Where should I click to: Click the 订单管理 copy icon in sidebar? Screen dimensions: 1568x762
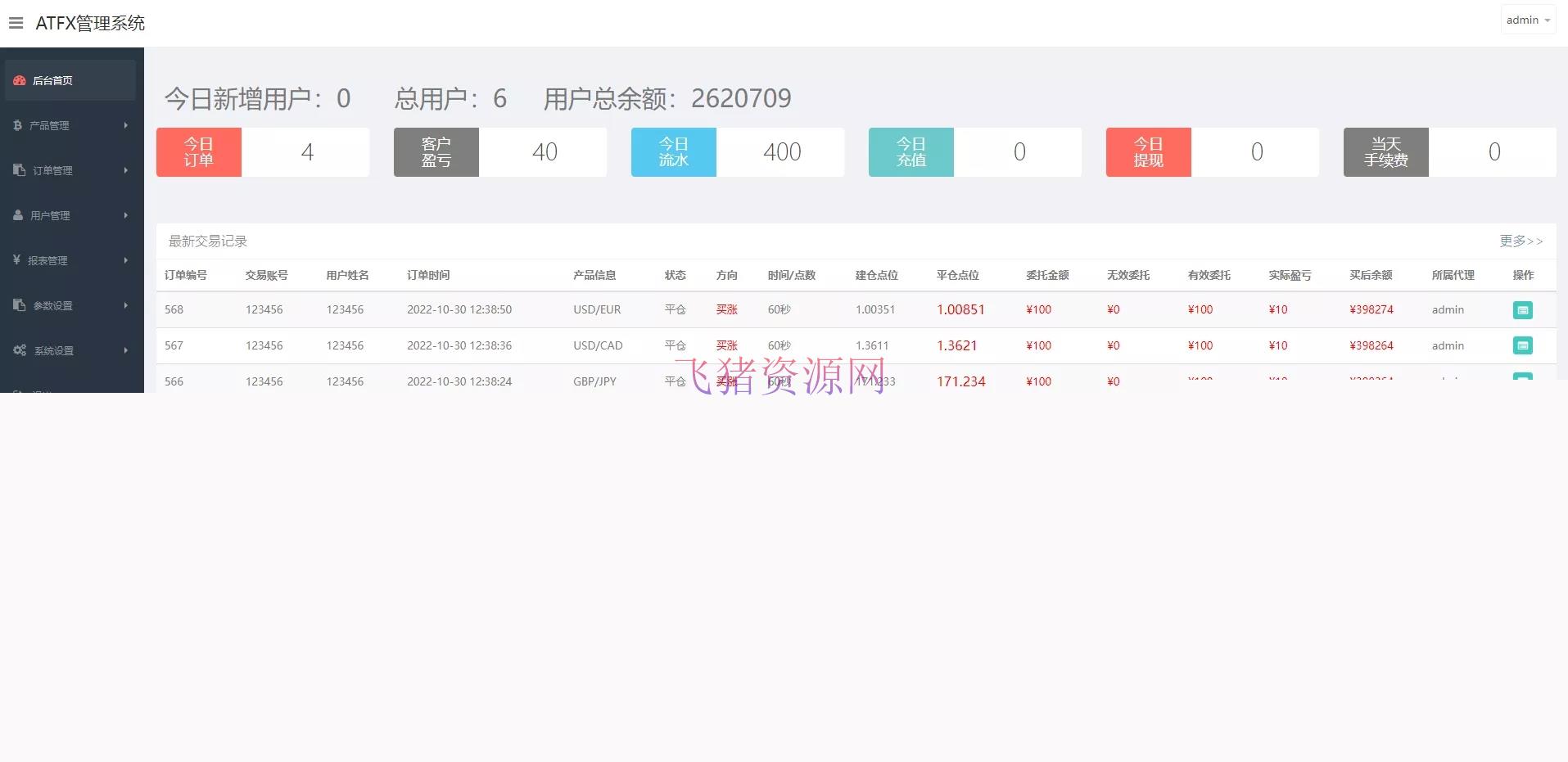[18, 170]
